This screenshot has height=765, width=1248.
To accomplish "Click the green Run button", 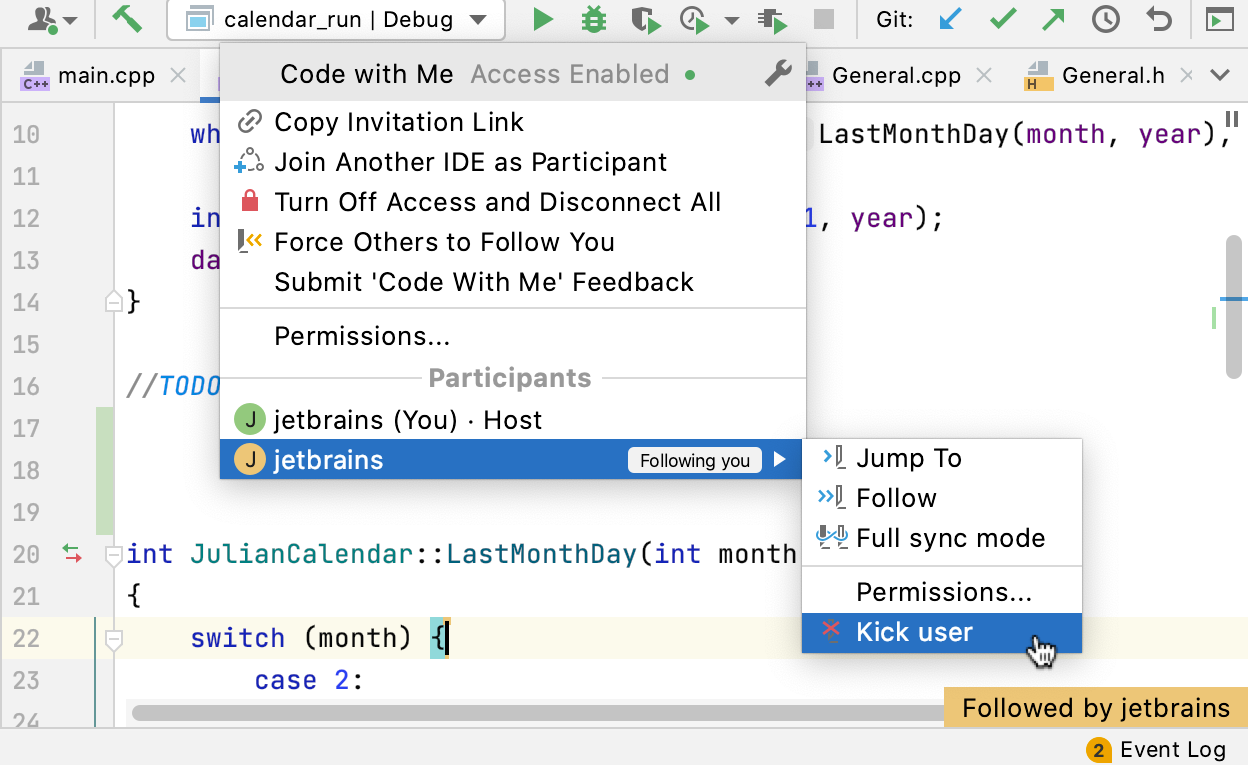I will [543, 19].
